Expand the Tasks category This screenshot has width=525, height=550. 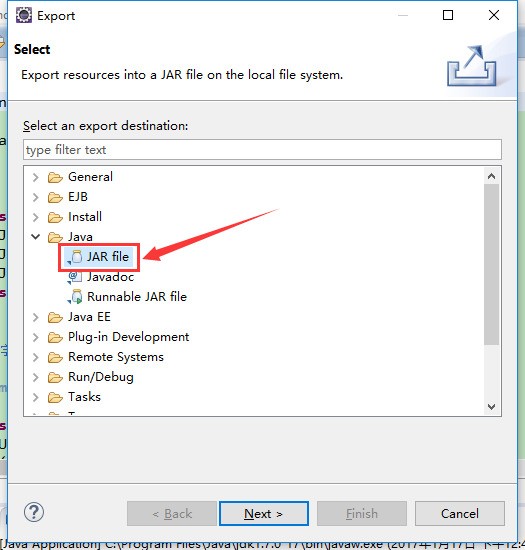(35, 397)
